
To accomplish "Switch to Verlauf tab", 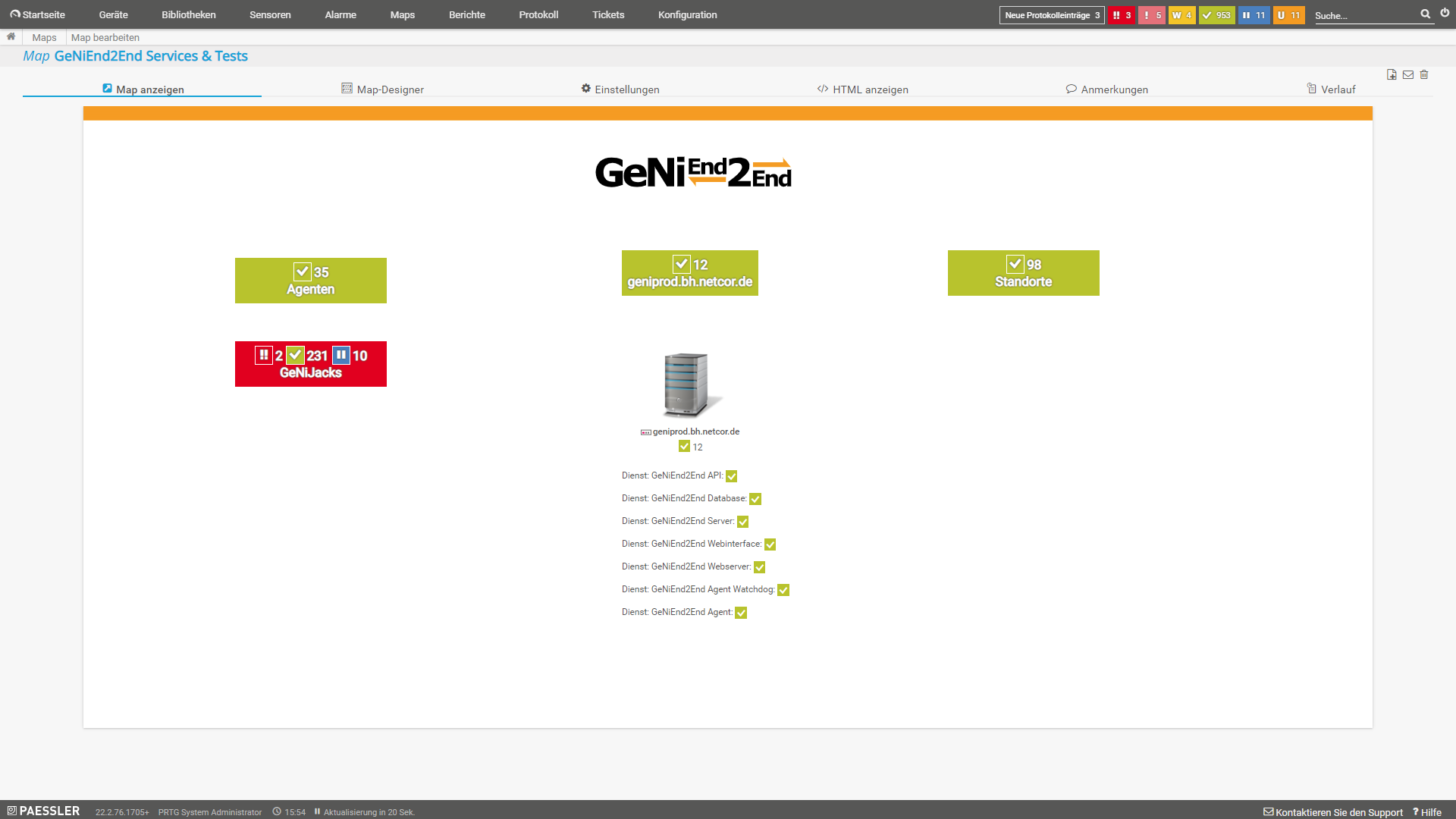I will (x=1331, y=89).
